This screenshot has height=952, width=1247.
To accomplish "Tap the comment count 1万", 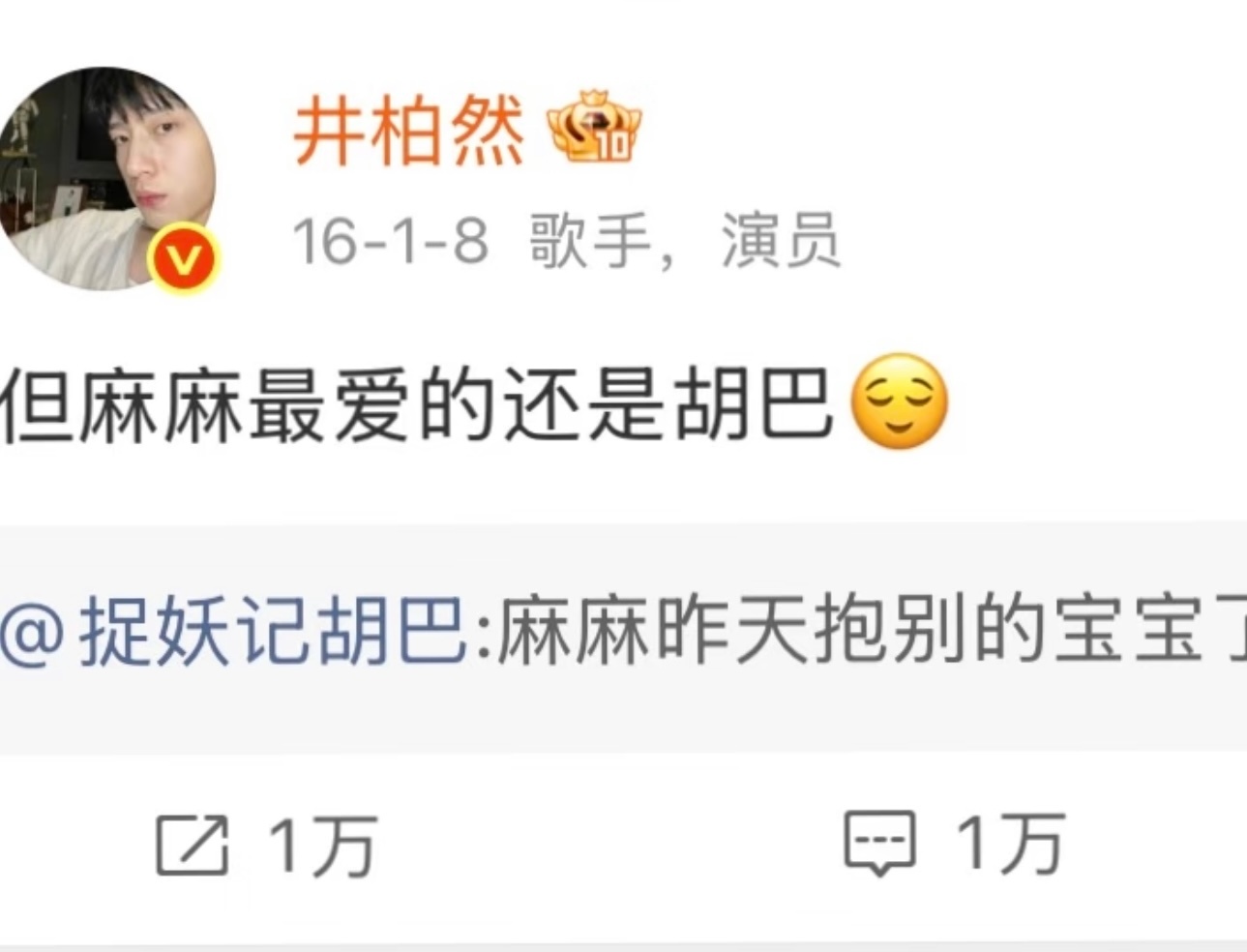I will pos(1011,844).
